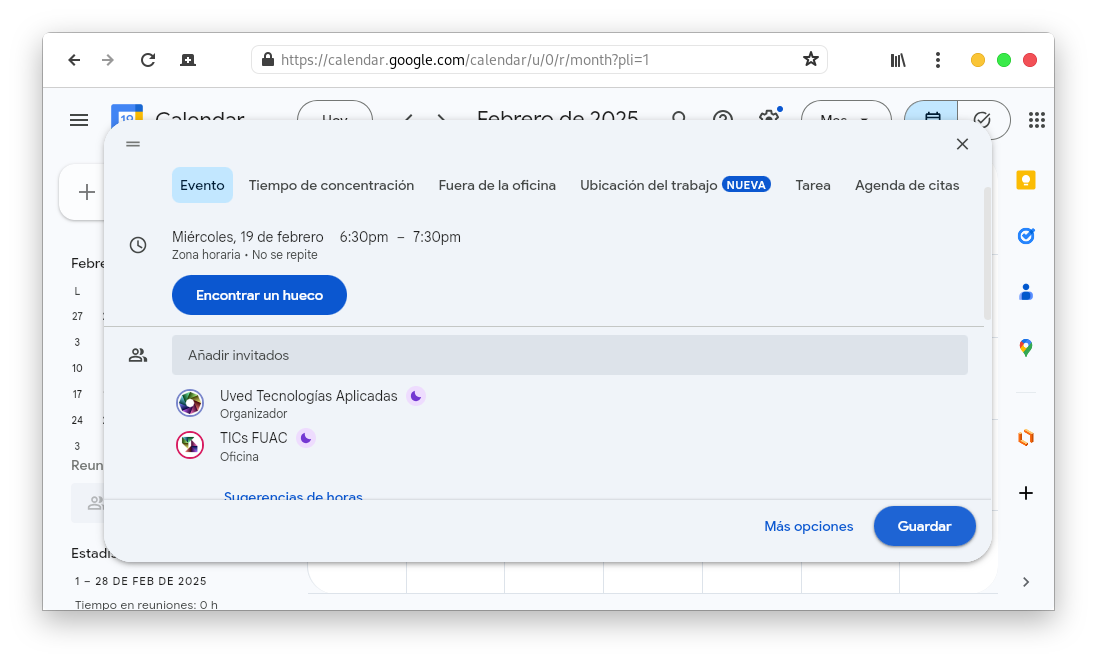Open Google Maps in side panel
This screenshot has height=663, width=1097.
point(1025,348)
